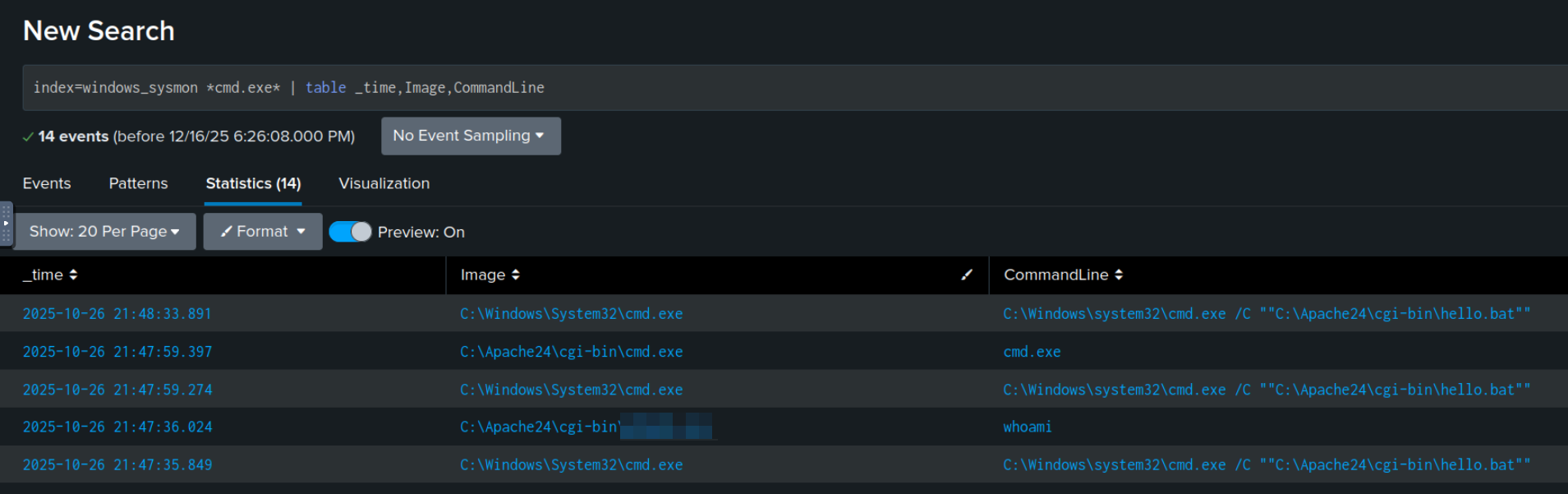Click the timestamp 2025-10-26 21:47:35.849

point(117,465)
